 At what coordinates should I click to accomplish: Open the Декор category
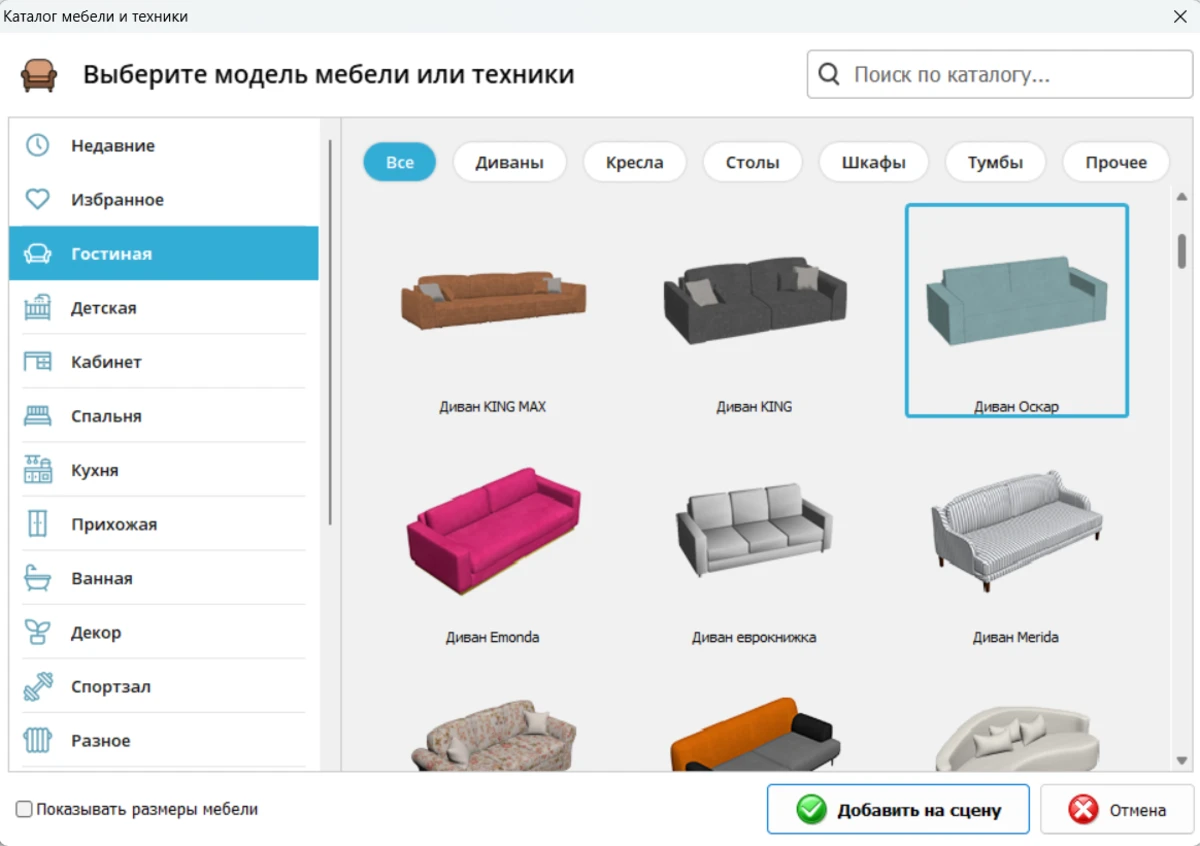tap(164, 632)
